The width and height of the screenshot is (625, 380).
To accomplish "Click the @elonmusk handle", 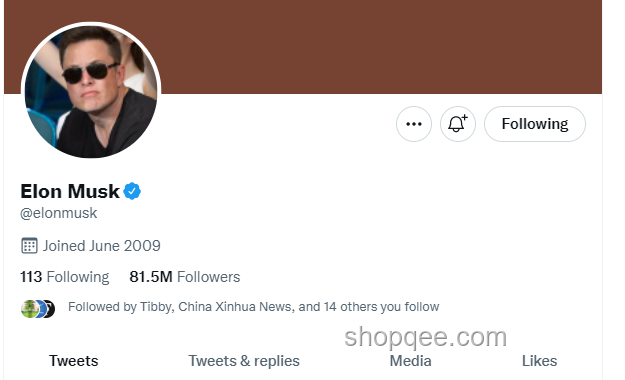I will 59,213.
